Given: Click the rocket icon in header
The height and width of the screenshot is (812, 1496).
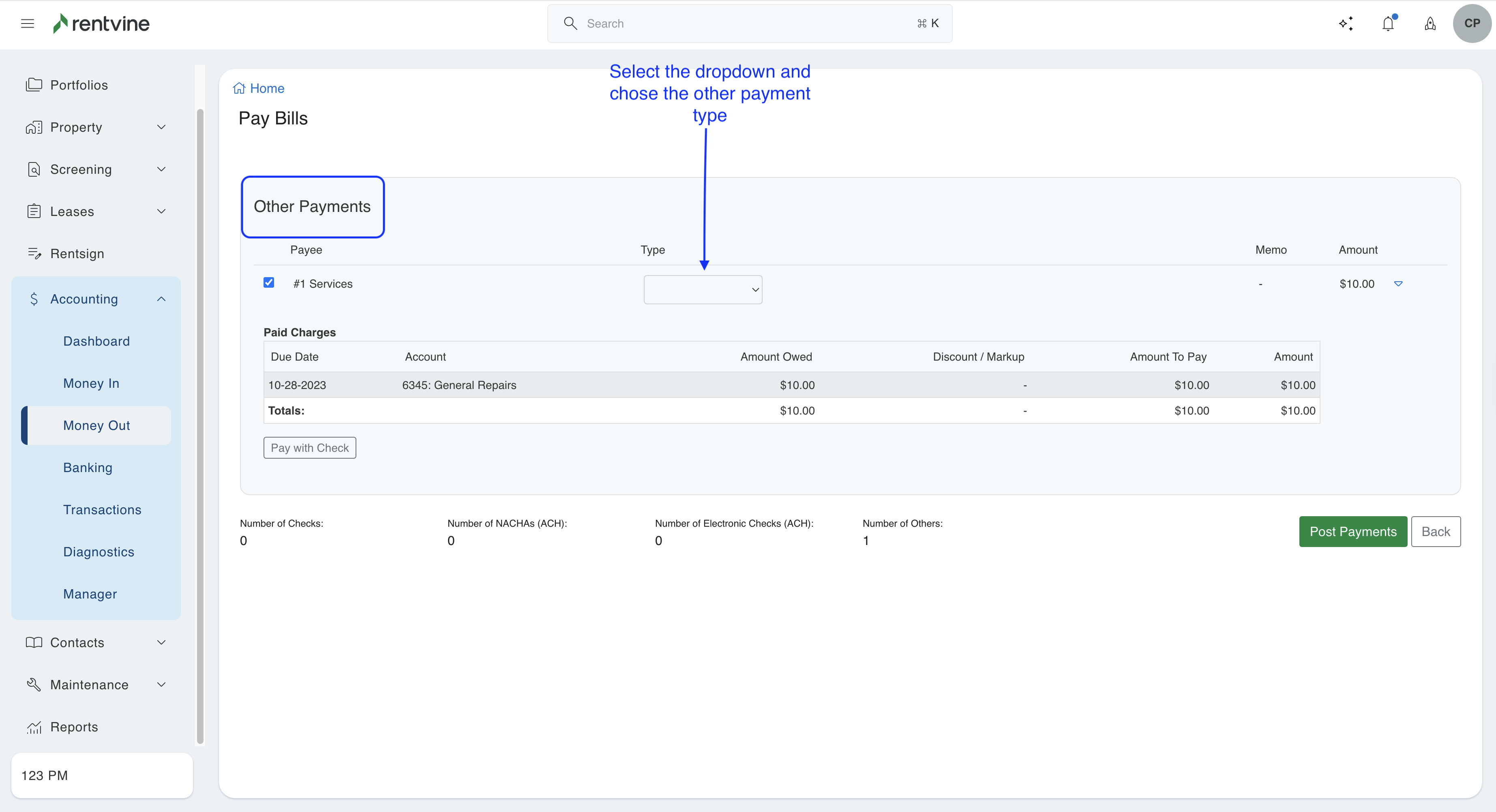Looking at the screenshot, I should pyautogui.click(x=1430, y=24).
